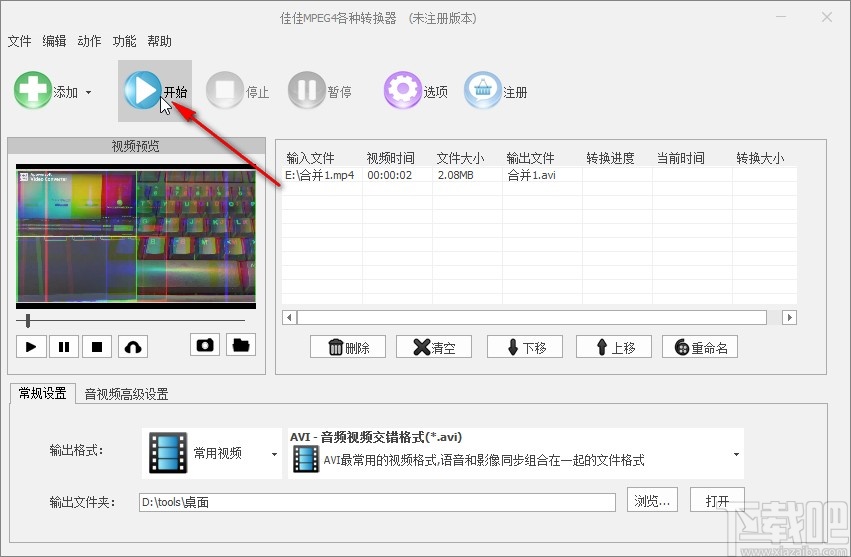Image resolution: width=851 pixels, height=557 pixels.
Task: Open the 帮助 menu
Action: [159, 41]
